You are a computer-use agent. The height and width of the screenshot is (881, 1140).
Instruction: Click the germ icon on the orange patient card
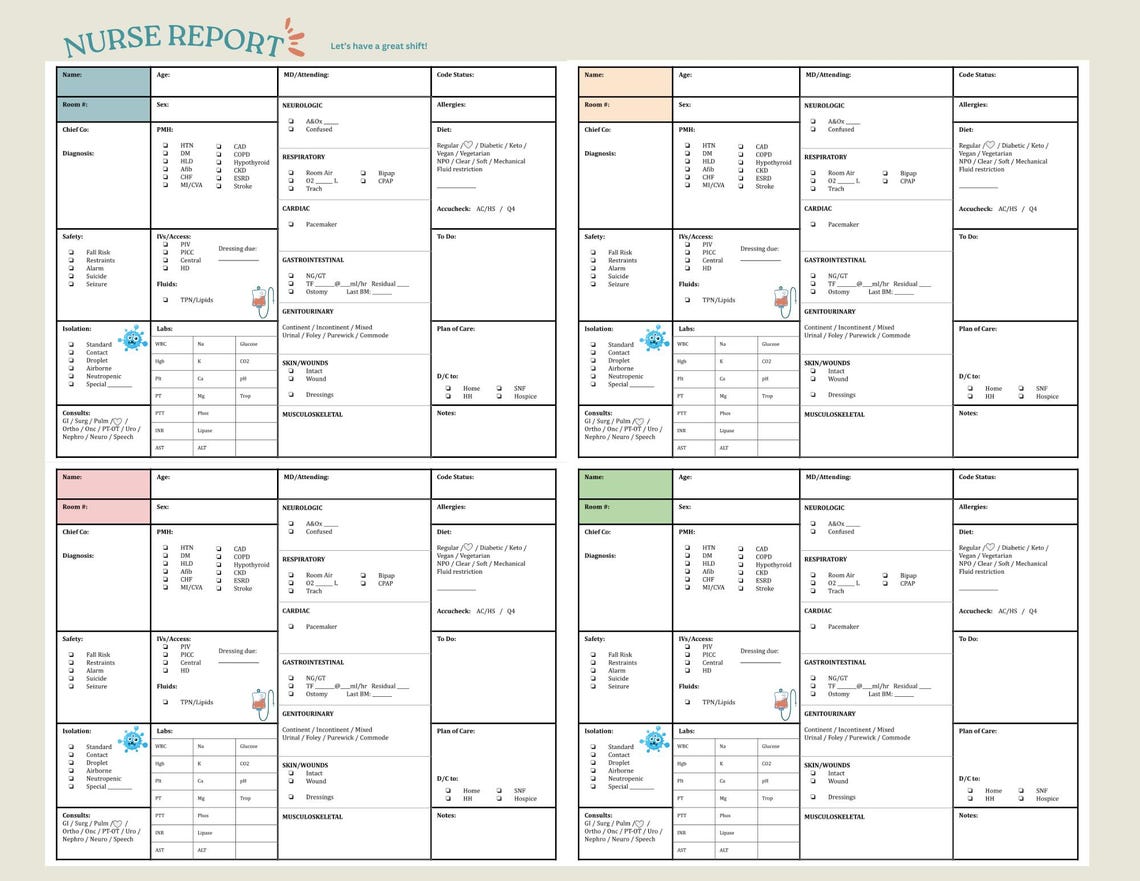coord(654,339)
